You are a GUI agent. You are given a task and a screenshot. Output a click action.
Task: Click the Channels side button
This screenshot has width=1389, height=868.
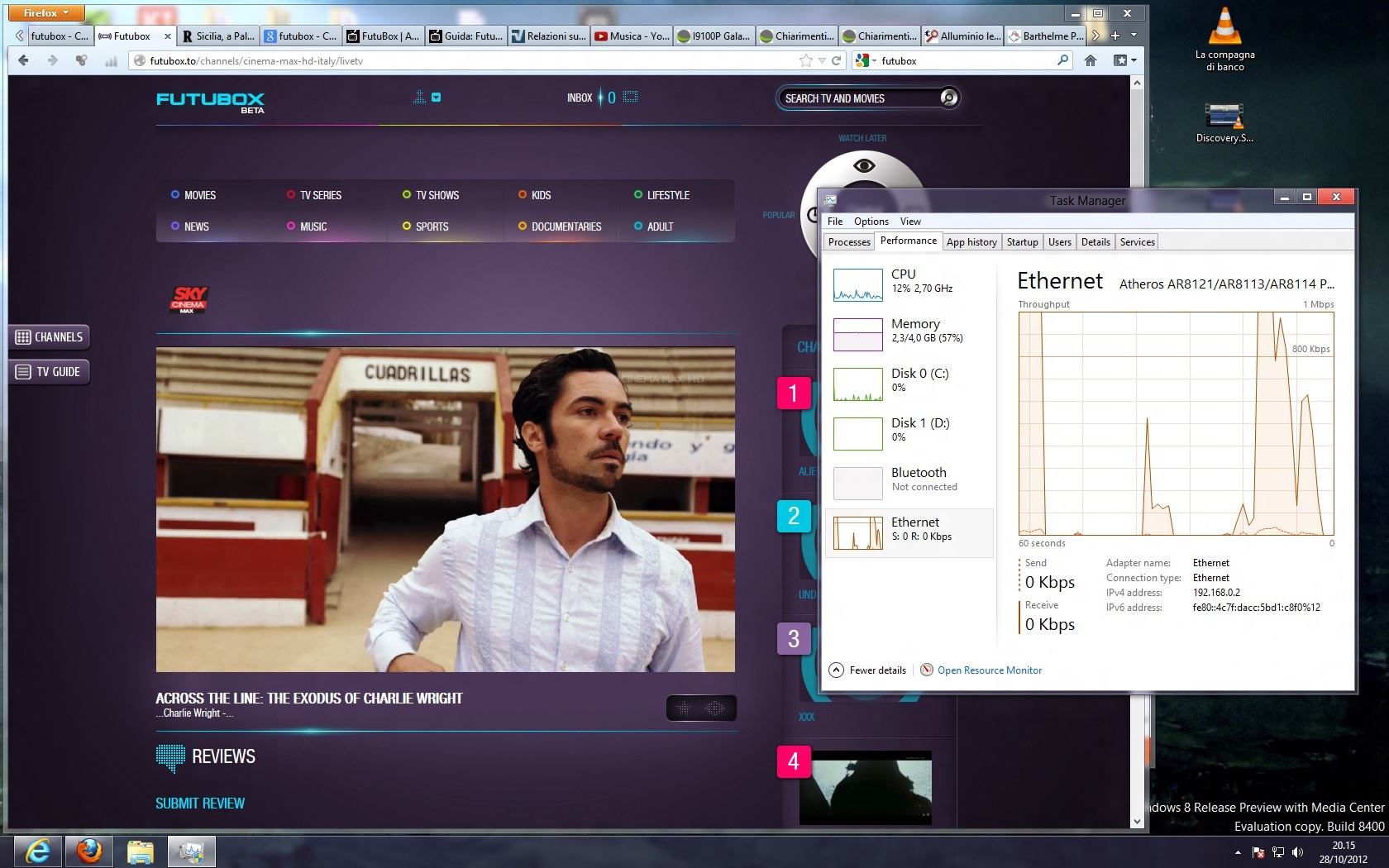pos(49,337)
